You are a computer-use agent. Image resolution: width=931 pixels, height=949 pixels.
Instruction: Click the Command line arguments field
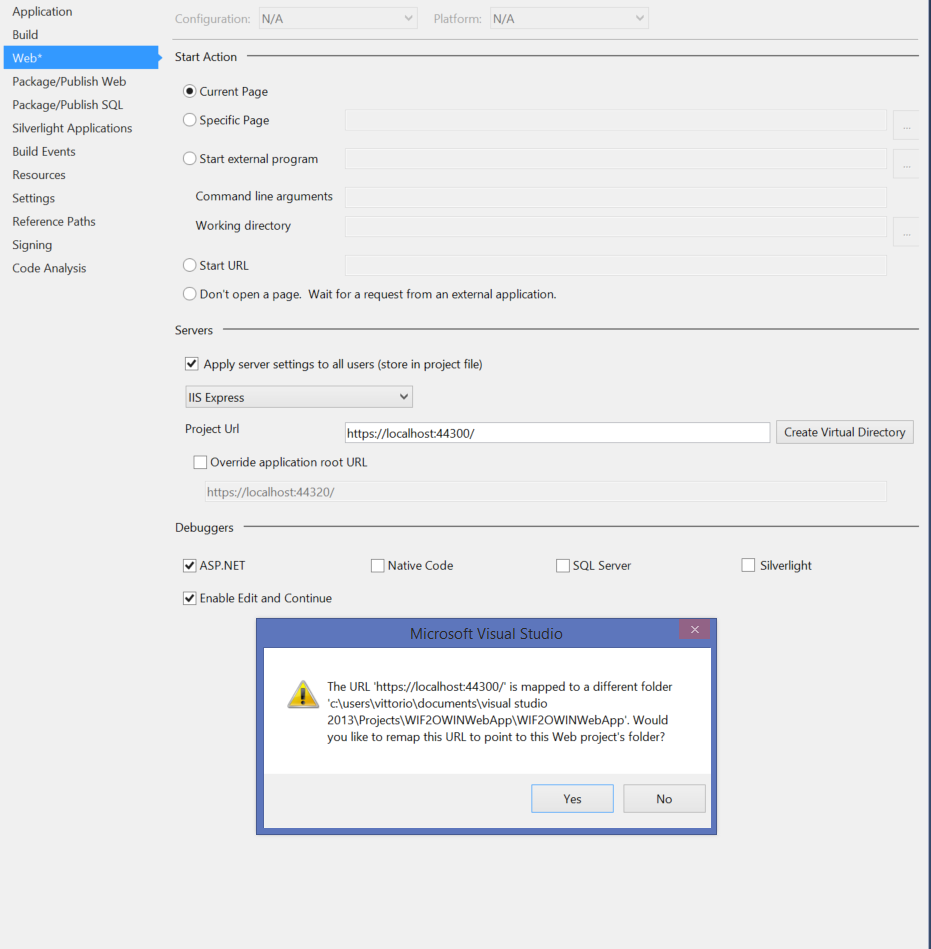[x=616, y=197]
